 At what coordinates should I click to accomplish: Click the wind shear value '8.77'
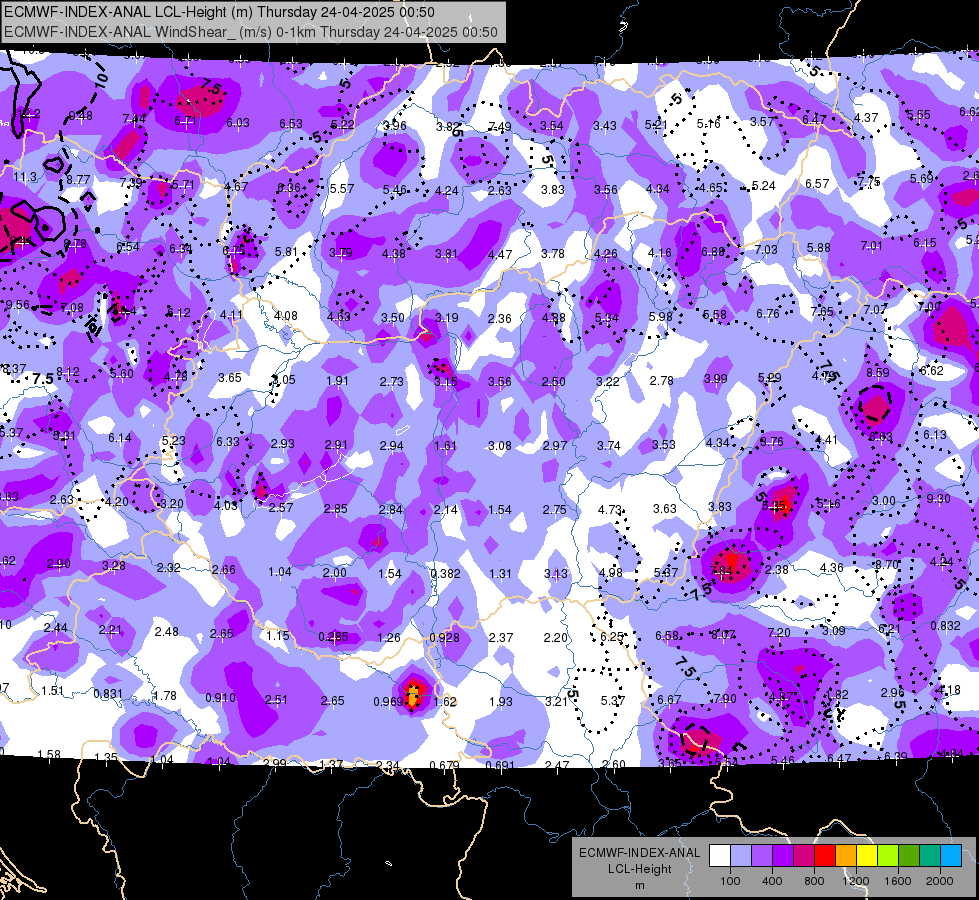(78, 179)
